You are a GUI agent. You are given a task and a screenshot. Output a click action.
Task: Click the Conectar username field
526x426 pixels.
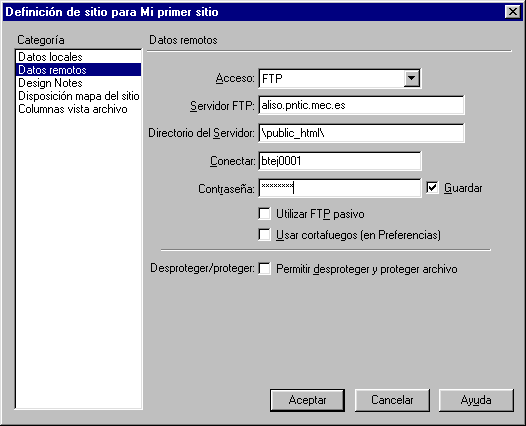[x=340, y=161]
